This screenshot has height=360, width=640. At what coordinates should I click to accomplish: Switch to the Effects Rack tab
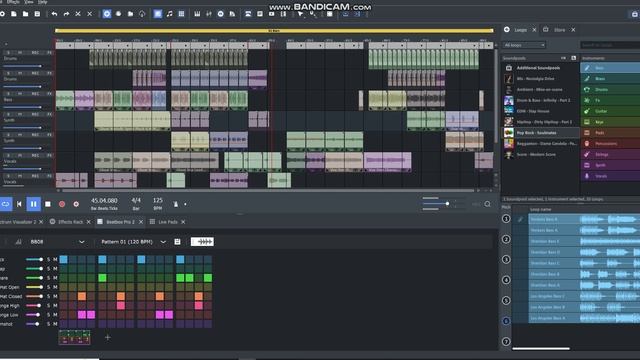(x=70, y=222)
